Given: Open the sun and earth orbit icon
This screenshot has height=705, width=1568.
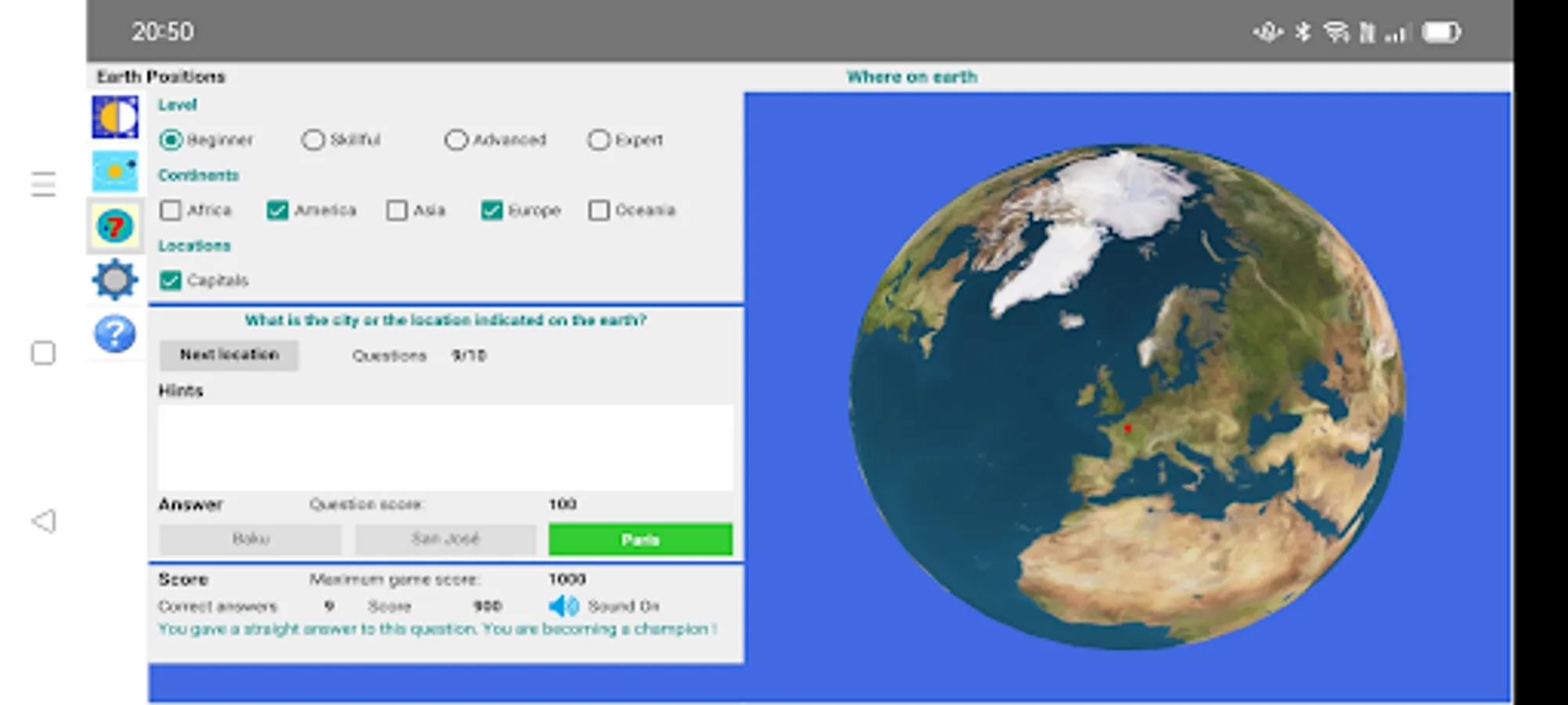Looking at the screenshot, I should pyautogui.click(x=115, y=172).
